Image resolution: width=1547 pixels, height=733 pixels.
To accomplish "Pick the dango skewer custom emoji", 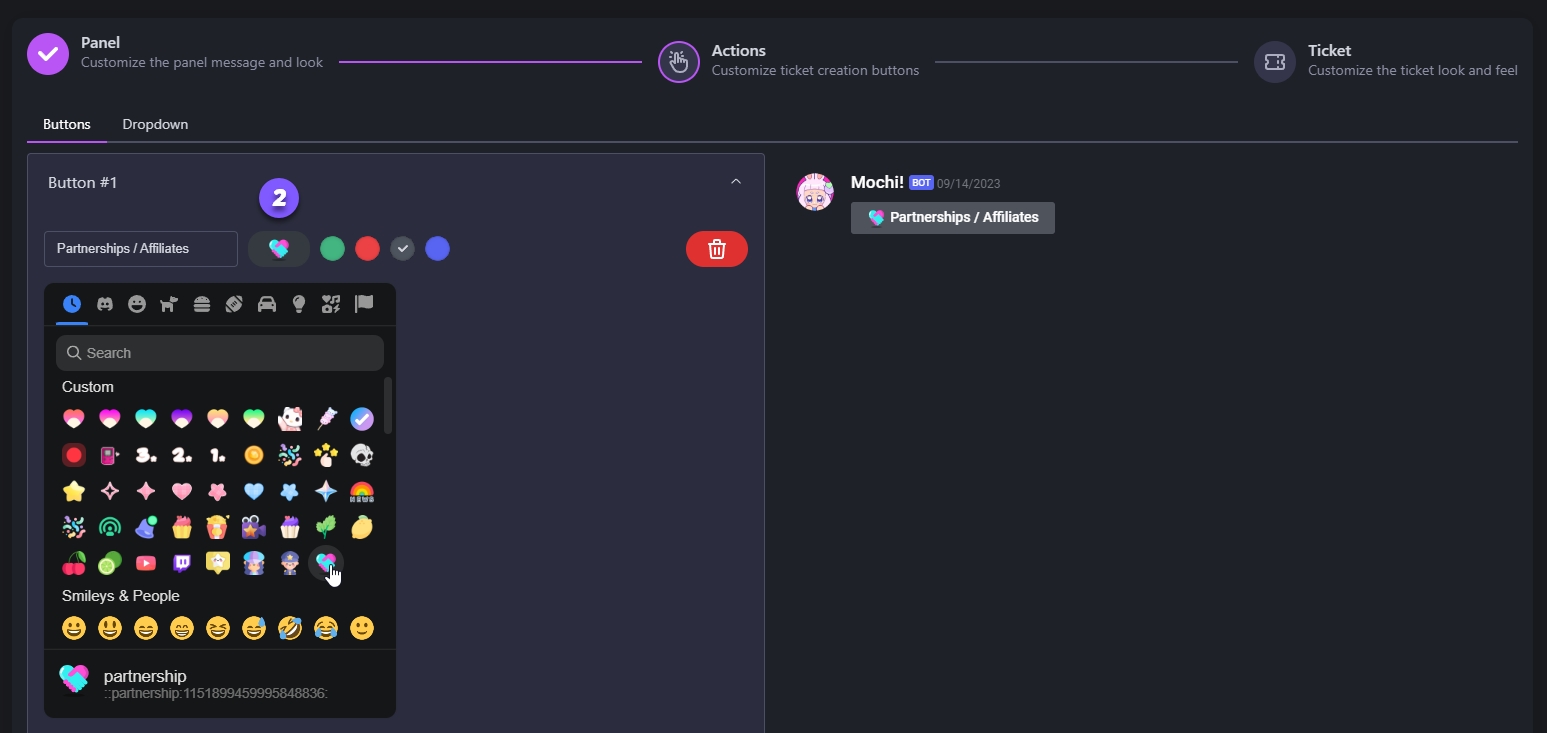I will (326, 419).
